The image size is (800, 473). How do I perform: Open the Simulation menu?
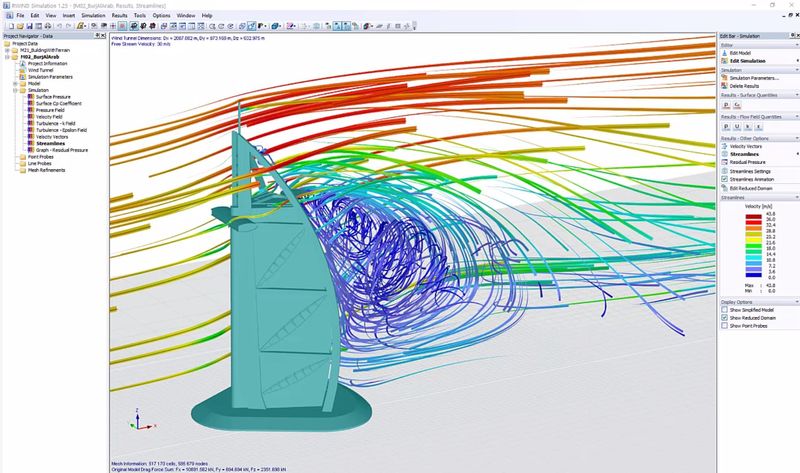click(93, 16)
